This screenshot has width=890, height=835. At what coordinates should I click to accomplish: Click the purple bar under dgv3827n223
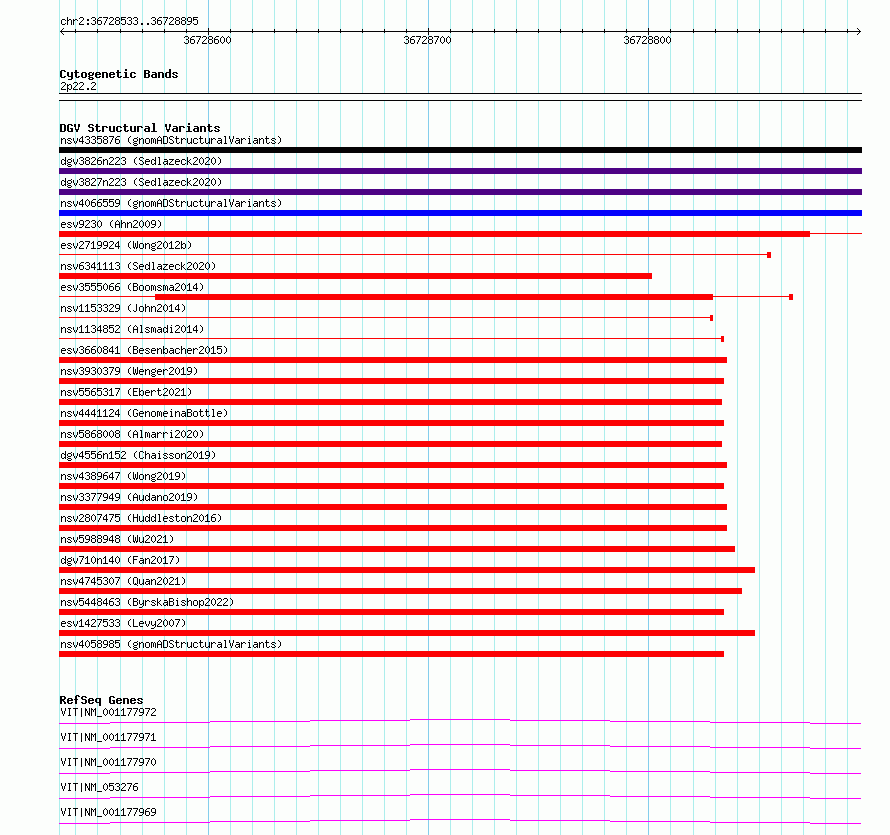[460, 192]
